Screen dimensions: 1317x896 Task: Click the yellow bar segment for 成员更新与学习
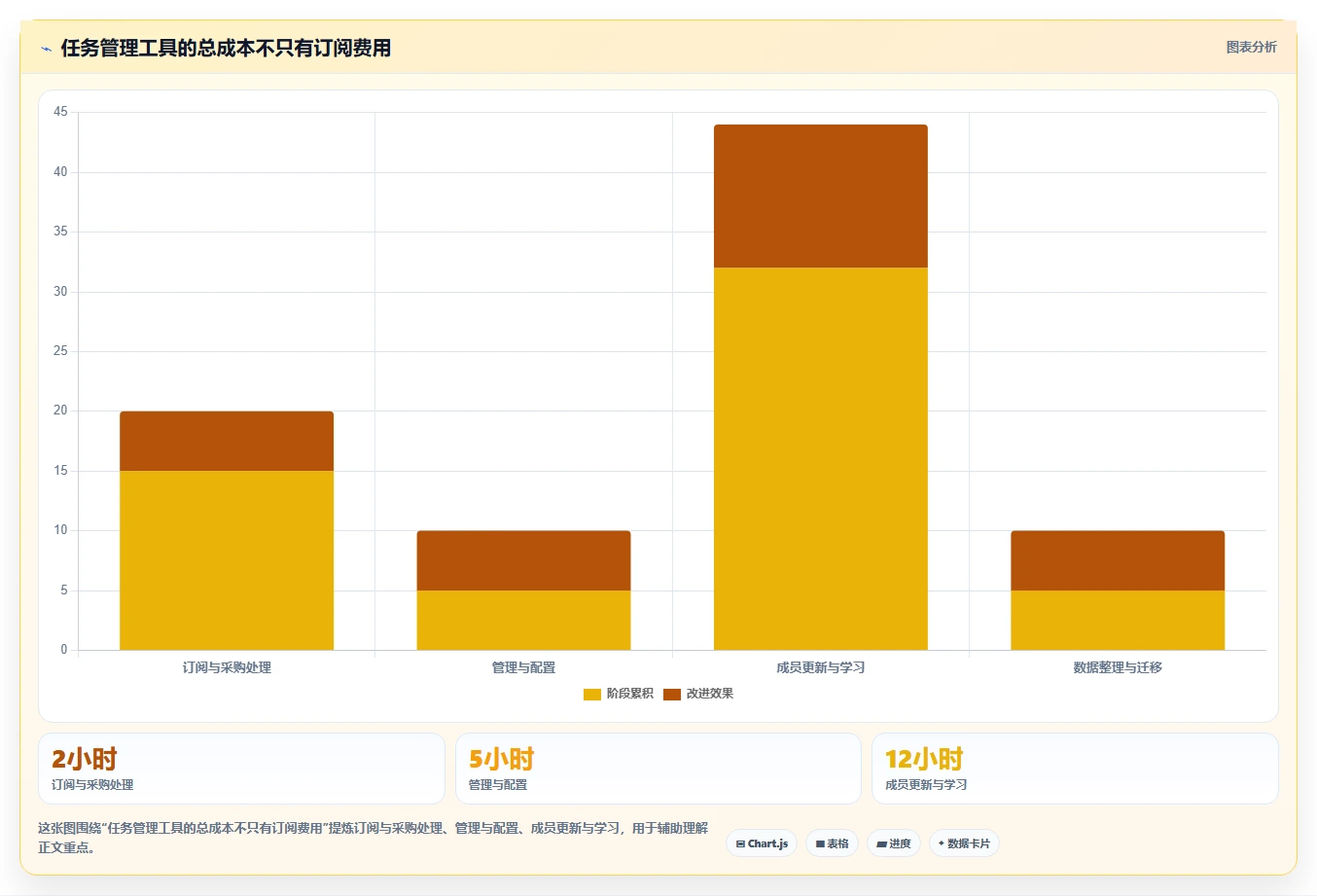(821, 458)
